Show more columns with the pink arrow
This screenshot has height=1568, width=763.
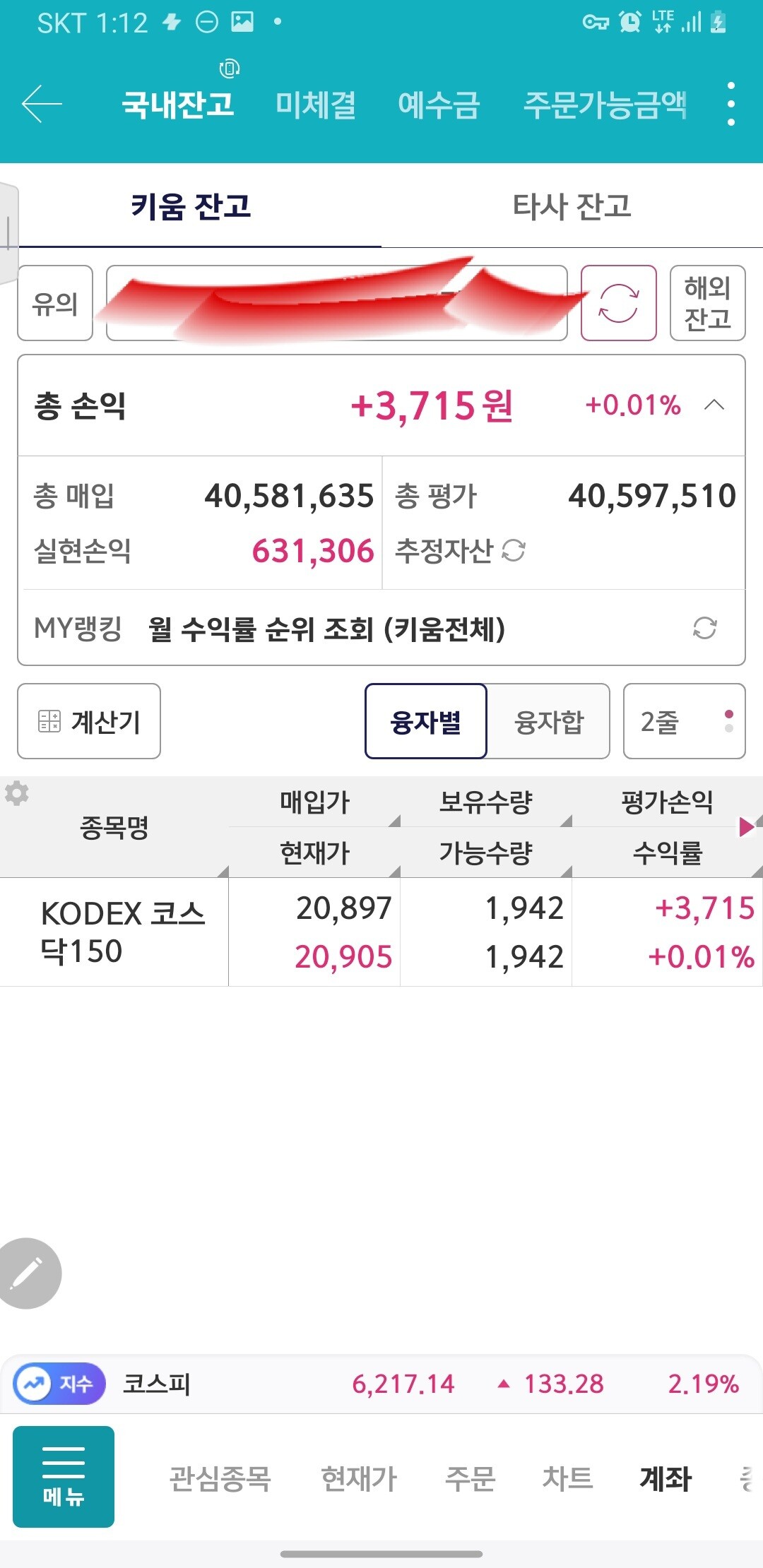(745, 826)
